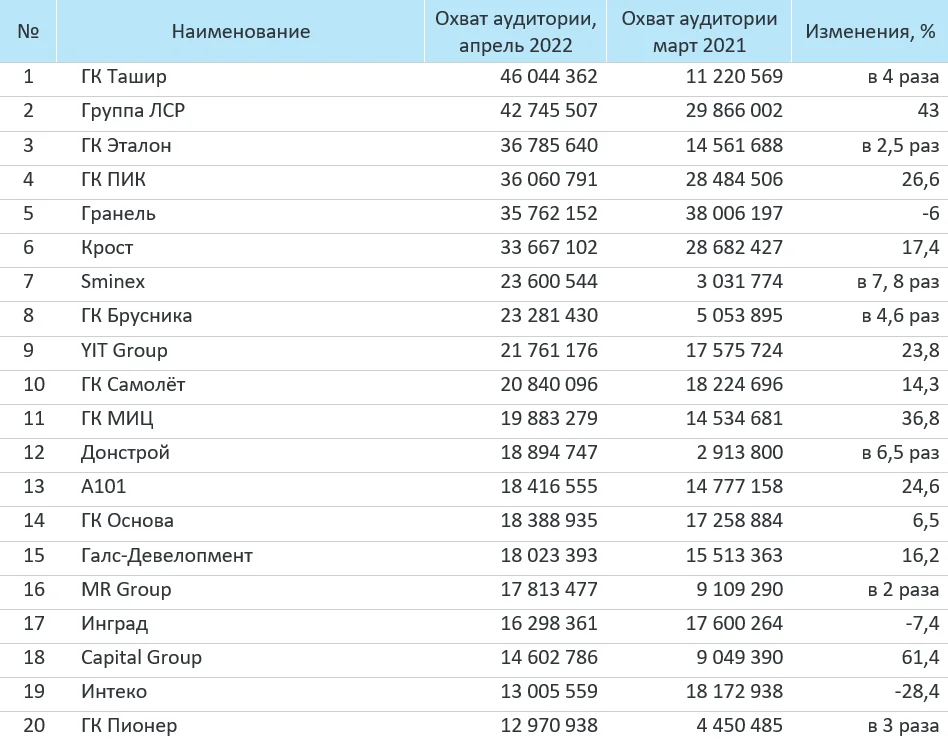Select the "Capital Group" cell
This screenshot has height=739, width=948.
coord(141,657)
